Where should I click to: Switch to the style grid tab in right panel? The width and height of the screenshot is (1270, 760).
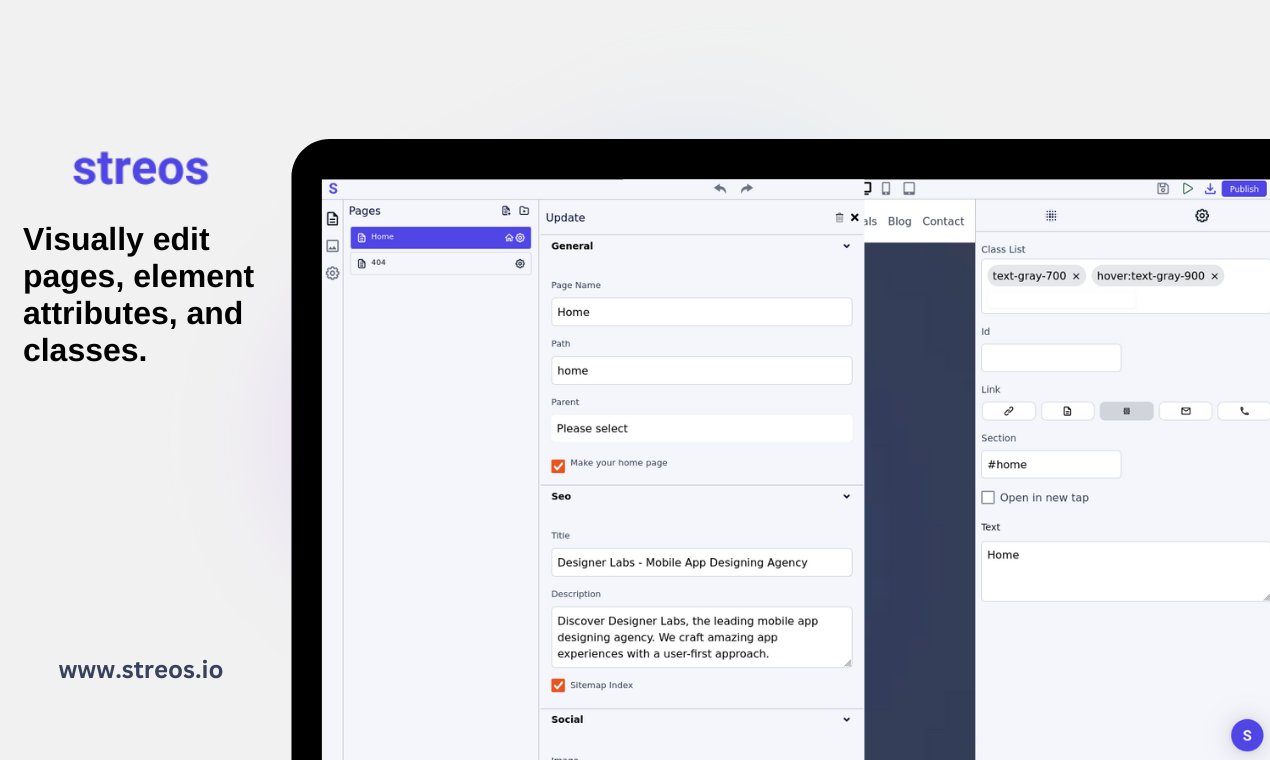[x=1051, y=215]
